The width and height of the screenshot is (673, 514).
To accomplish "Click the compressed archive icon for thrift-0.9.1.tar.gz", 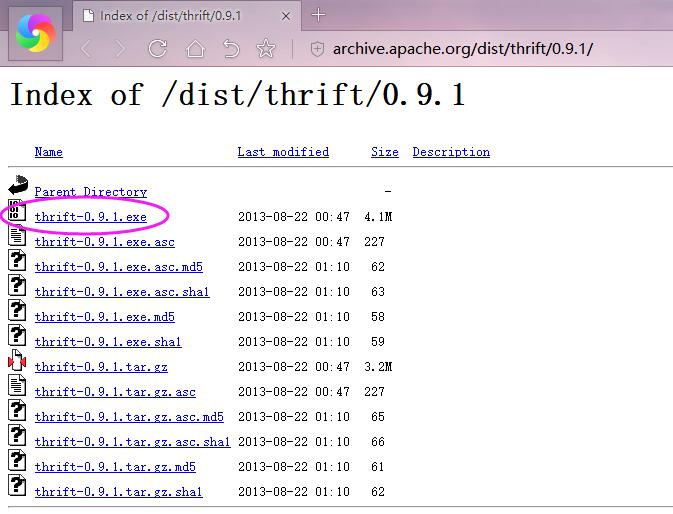I will tap(17, 360).
